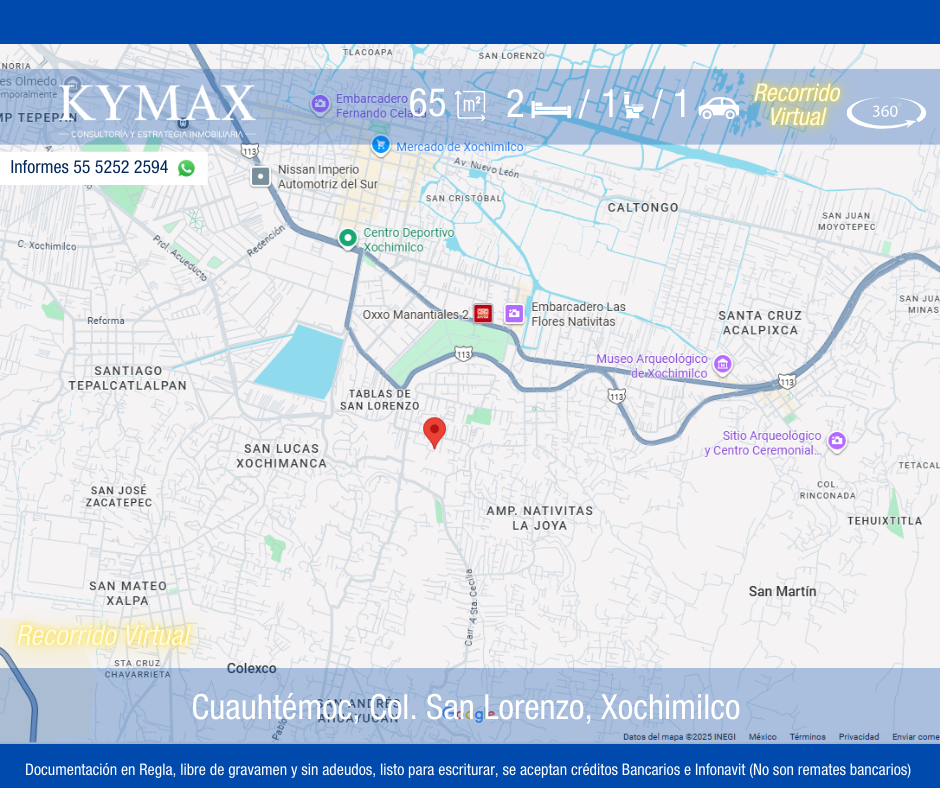The image size is (940, 788).
Task: Click the highway 113 shield near Tablas de San Lorenzo
Action: [x=463, y=354]
